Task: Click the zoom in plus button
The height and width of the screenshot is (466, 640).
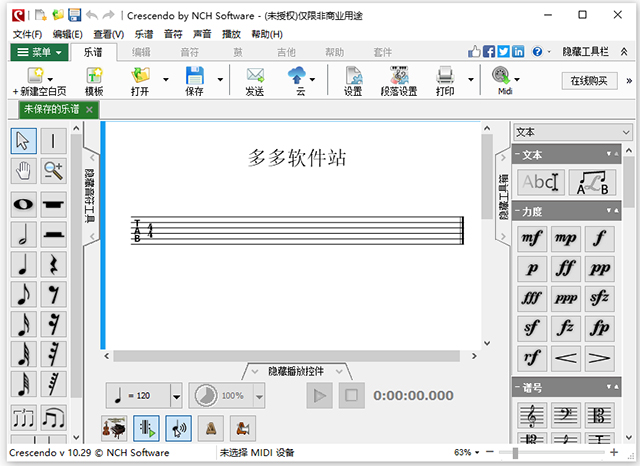Action: tap(613, 452)
